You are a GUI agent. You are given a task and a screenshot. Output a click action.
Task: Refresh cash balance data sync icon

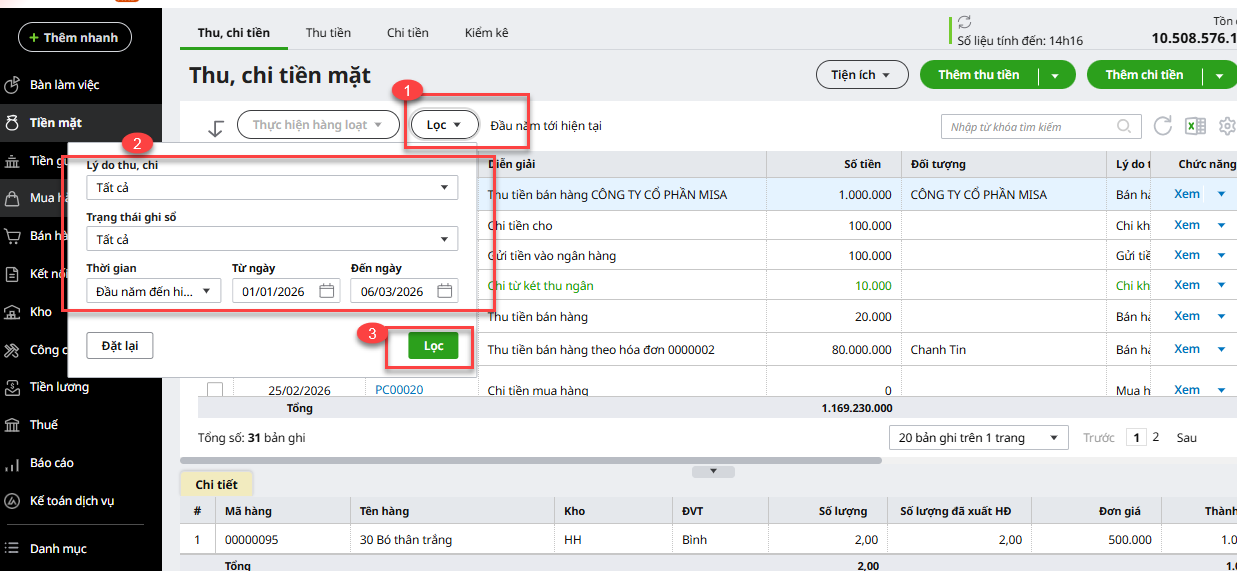coord(964,22)
